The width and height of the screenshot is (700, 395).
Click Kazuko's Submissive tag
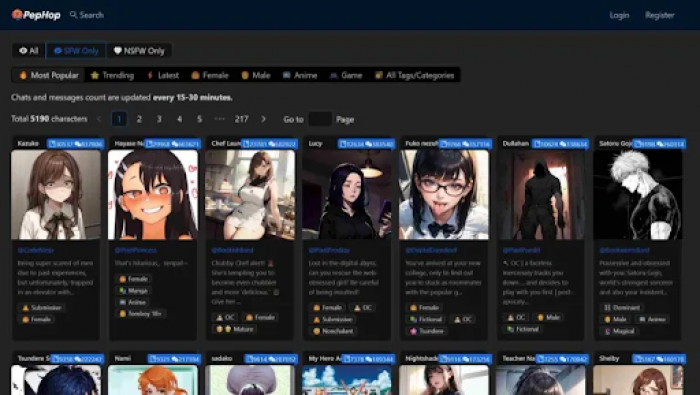(x=42, y=308)
